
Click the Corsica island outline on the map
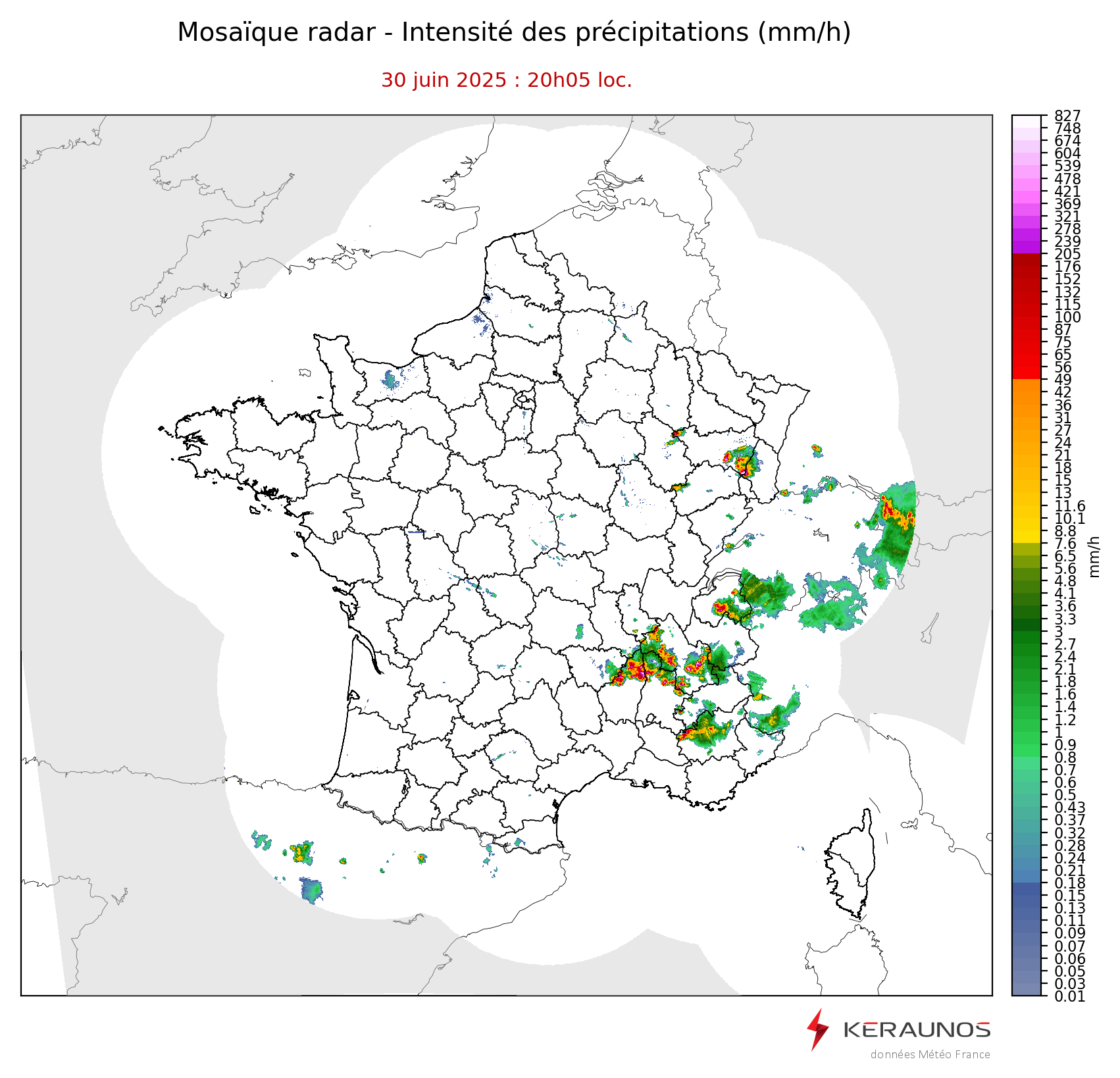pyautogui.click(x=850, y=865)
